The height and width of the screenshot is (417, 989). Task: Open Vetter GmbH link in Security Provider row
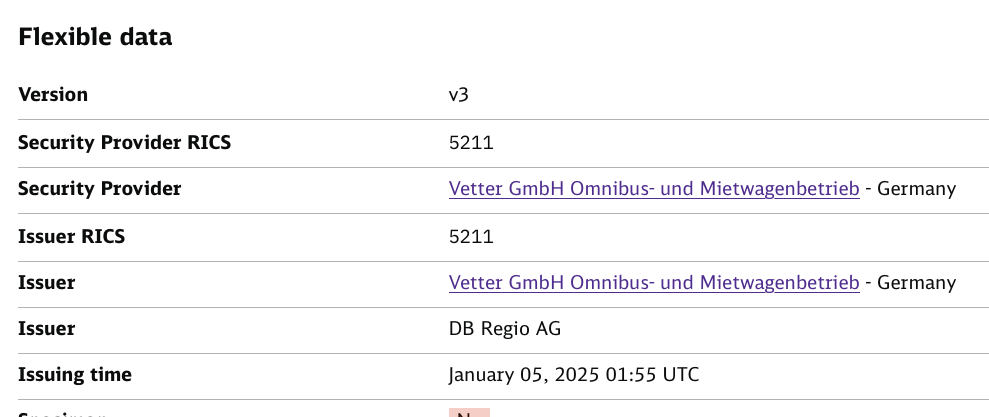click(654, 189)
